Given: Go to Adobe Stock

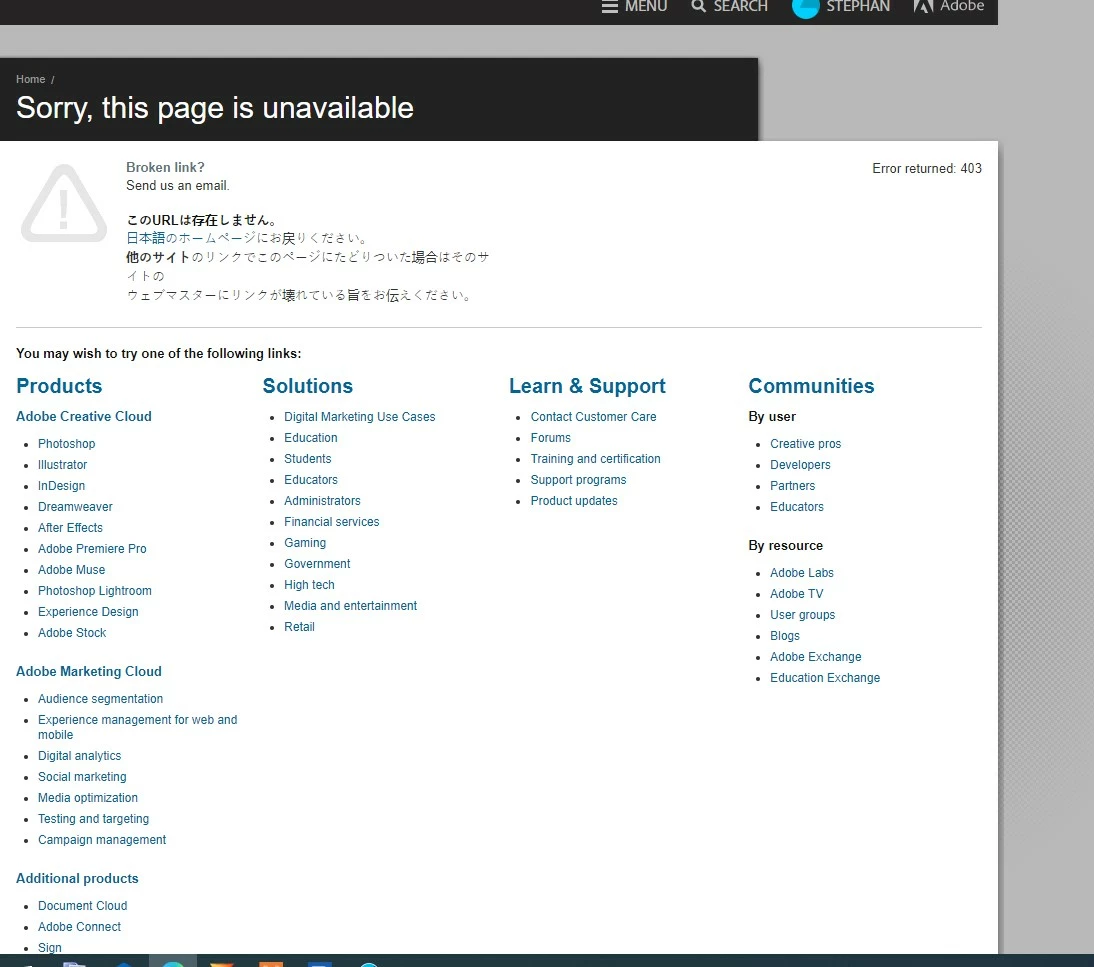Looking at the screenshot, I should pyautogui.click(x=72, y=632).
